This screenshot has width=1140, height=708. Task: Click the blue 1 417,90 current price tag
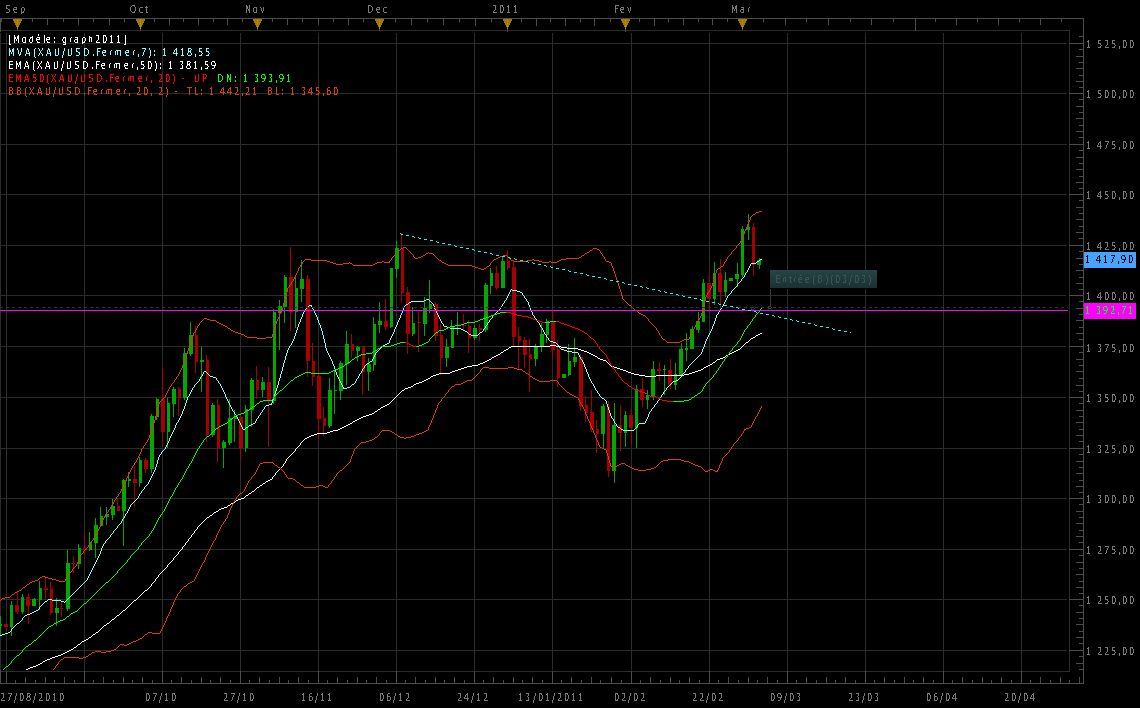[x=1109, y=260]
